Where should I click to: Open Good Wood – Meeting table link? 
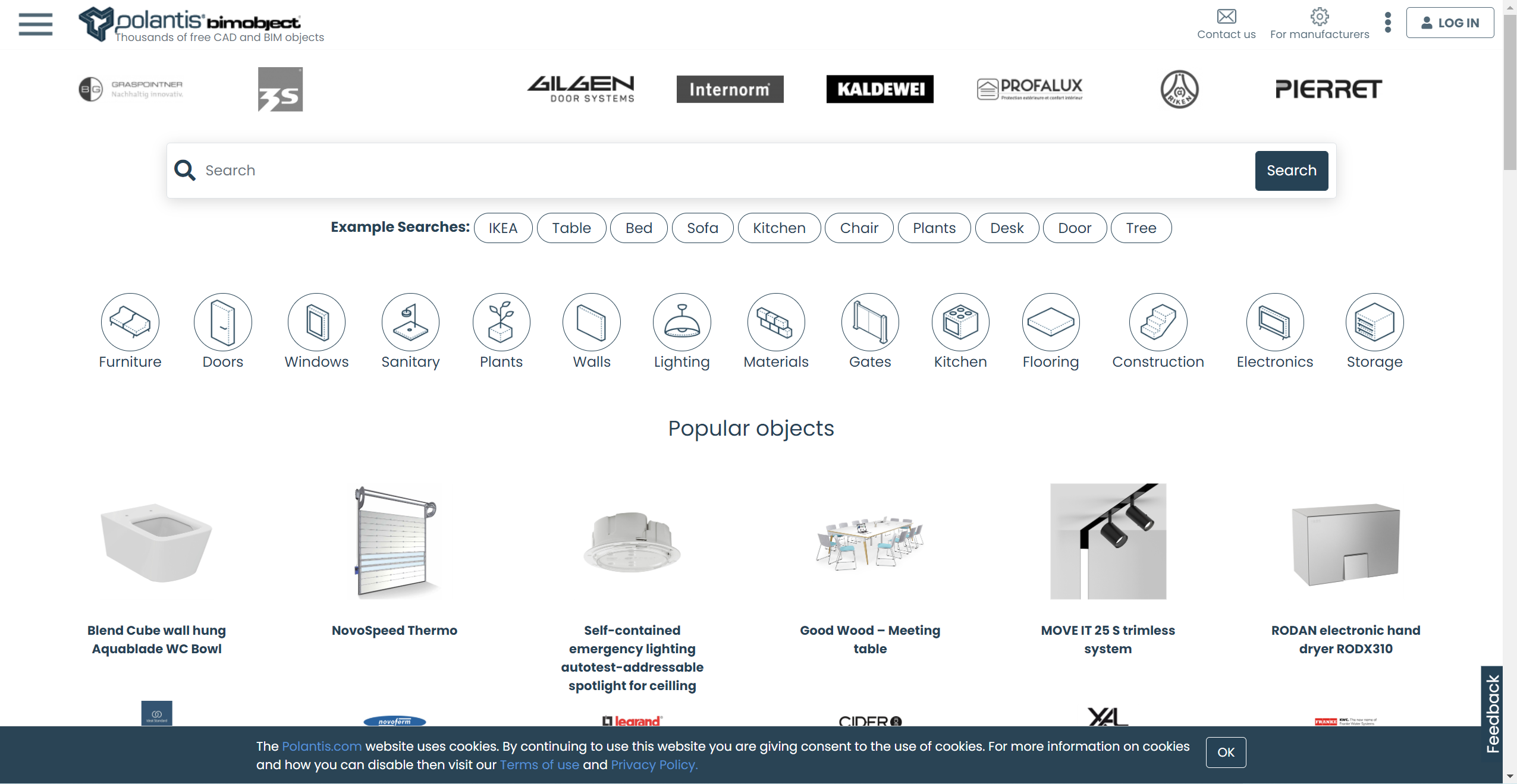click(x=870, y=640)
